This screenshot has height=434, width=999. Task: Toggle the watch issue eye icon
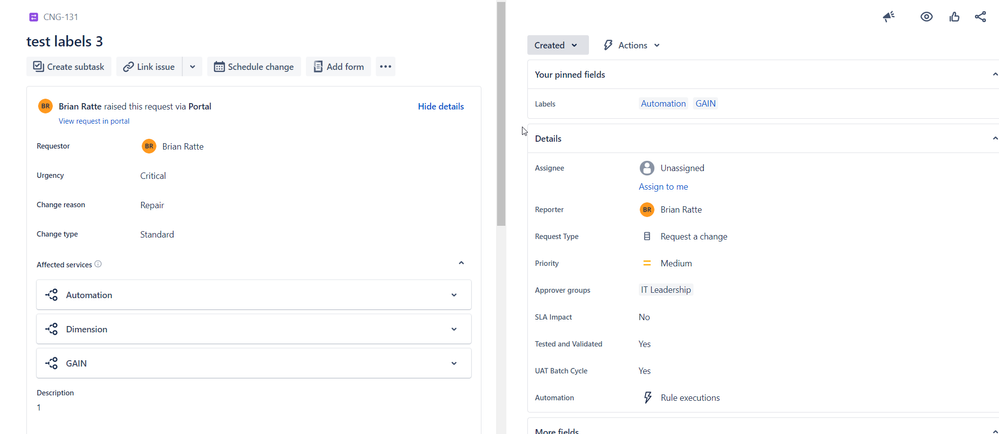click(926, 17)
